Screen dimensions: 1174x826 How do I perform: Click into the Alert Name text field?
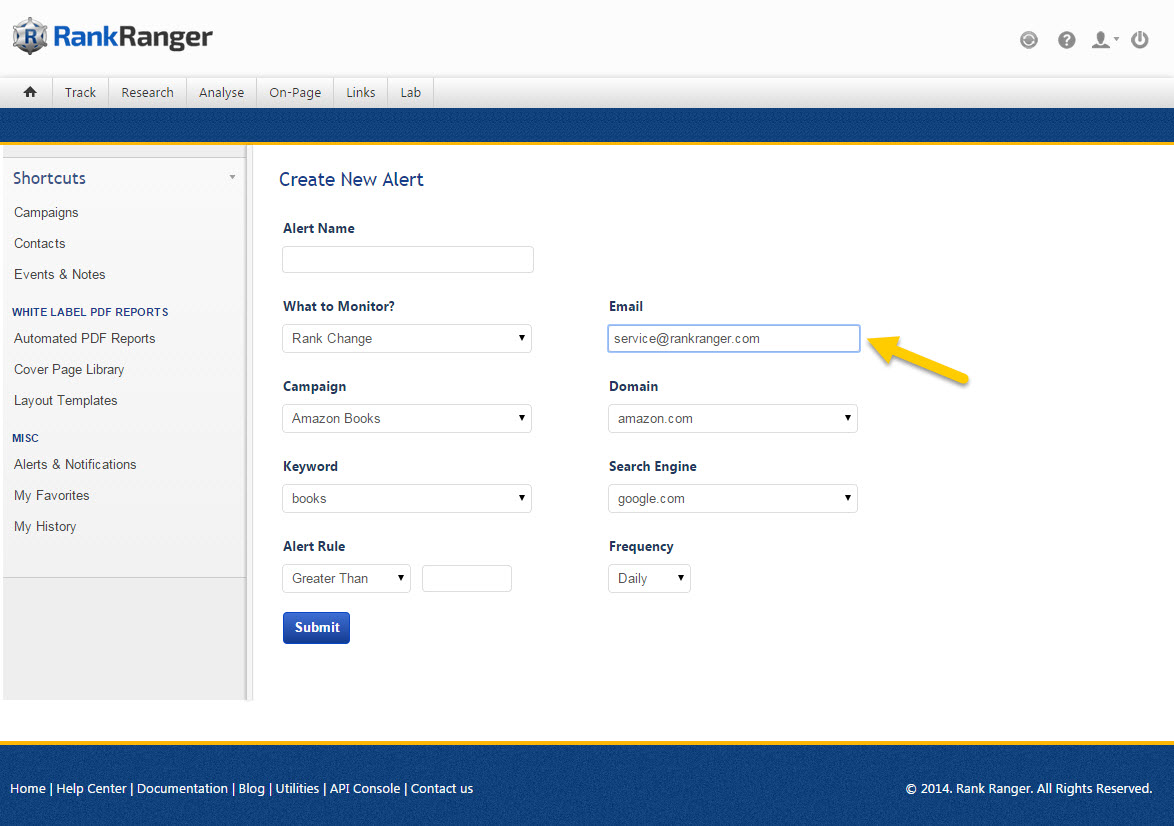407,260
